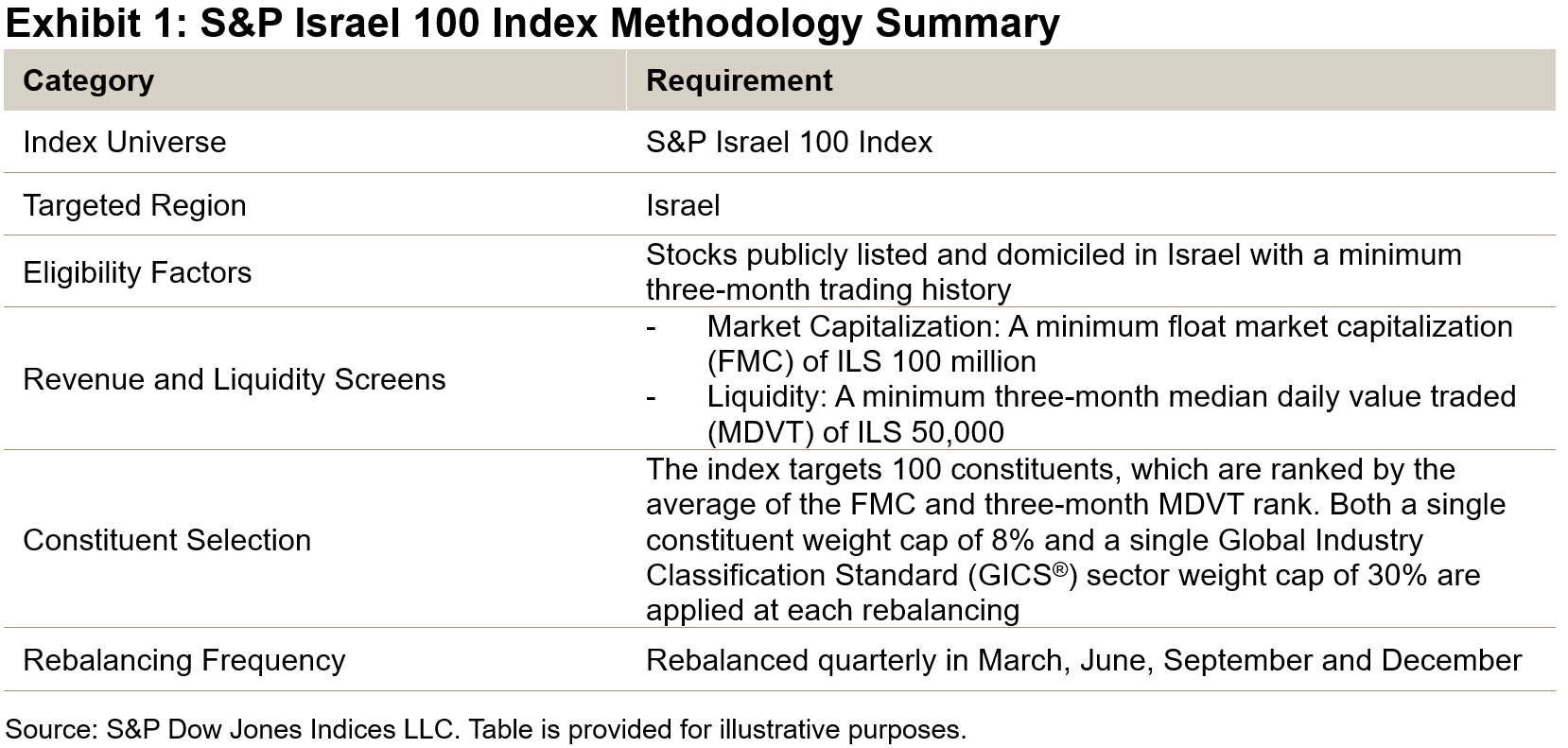Image resolution: width=1568 pixels, height=748 pixels.
Task: Click the S&P Israel 100 Index requirement cell
Action: 789,142
